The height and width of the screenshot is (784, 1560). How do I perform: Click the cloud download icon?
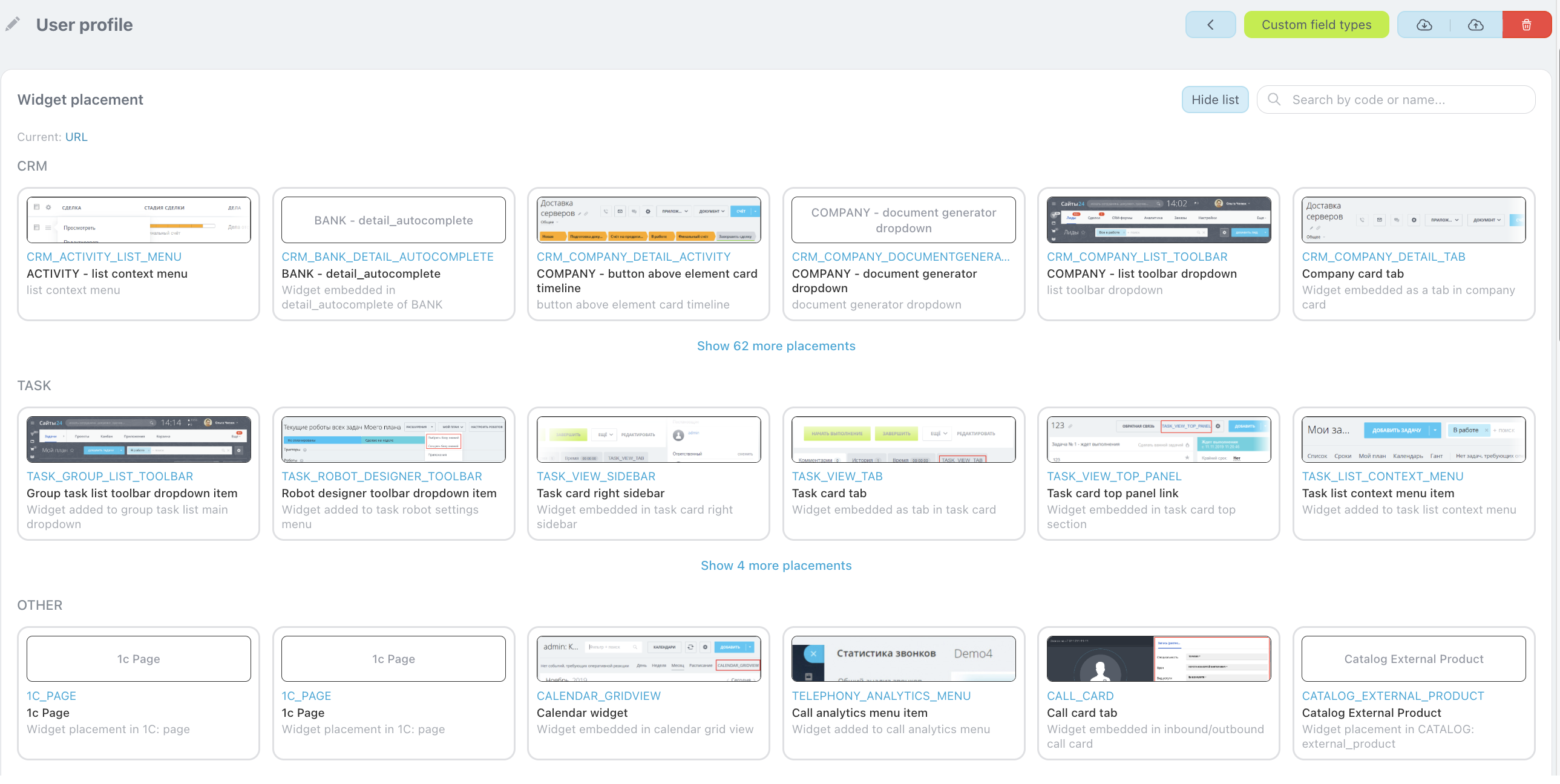pyautogui.click(x=1424, y=25)
